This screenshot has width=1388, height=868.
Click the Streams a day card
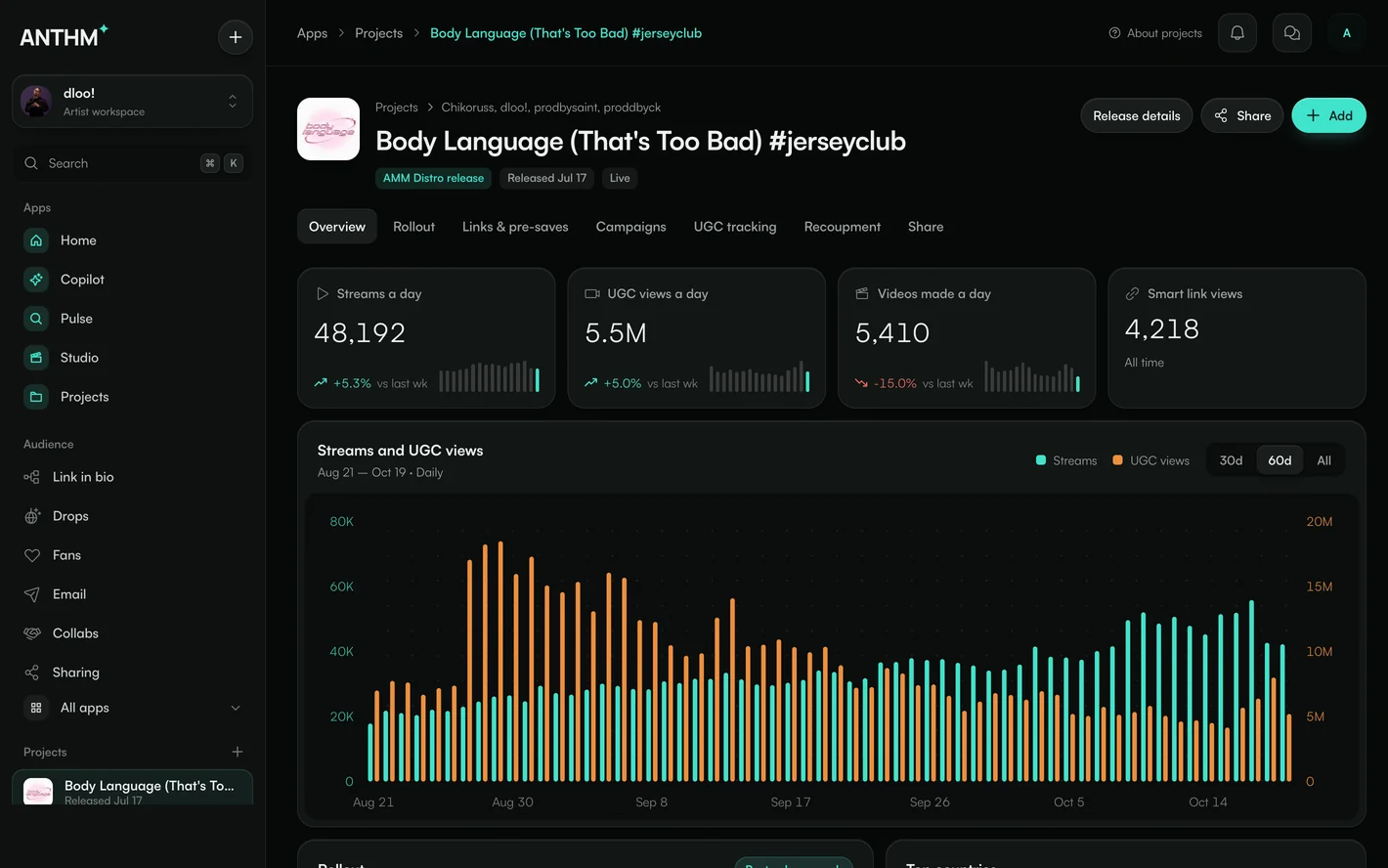(x=426, y=338)
